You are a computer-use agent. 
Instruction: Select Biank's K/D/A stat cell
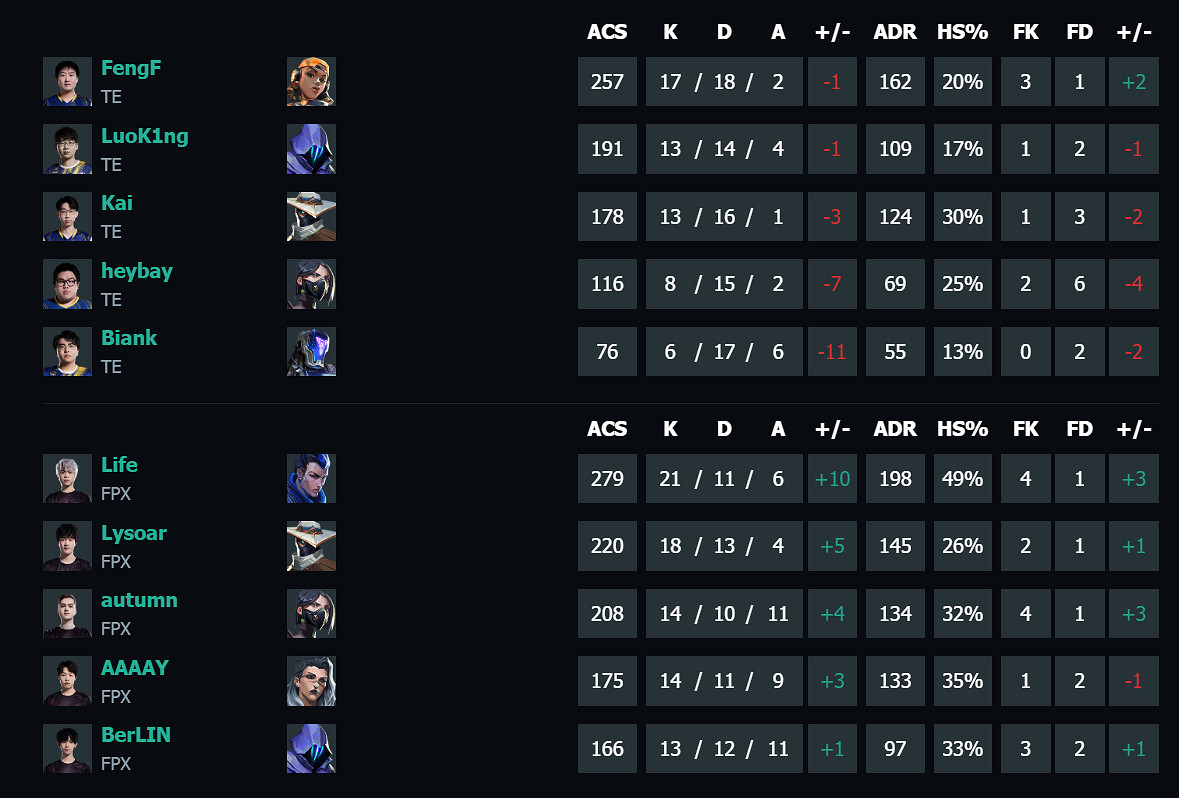pos(724,352)
